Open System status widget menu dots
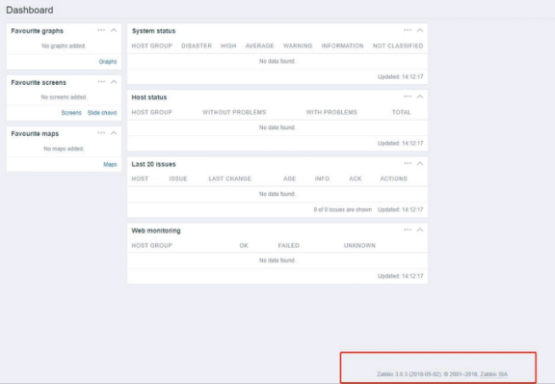The image size is (555, 385). click(x=408, y=30)
